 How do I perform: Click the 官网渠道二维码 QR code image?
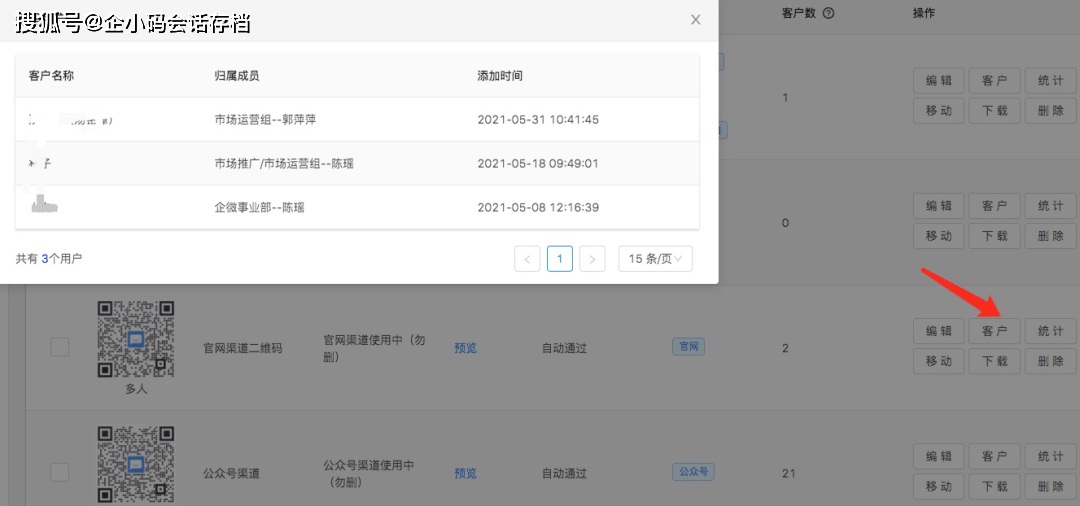click(x=136, y=339)
